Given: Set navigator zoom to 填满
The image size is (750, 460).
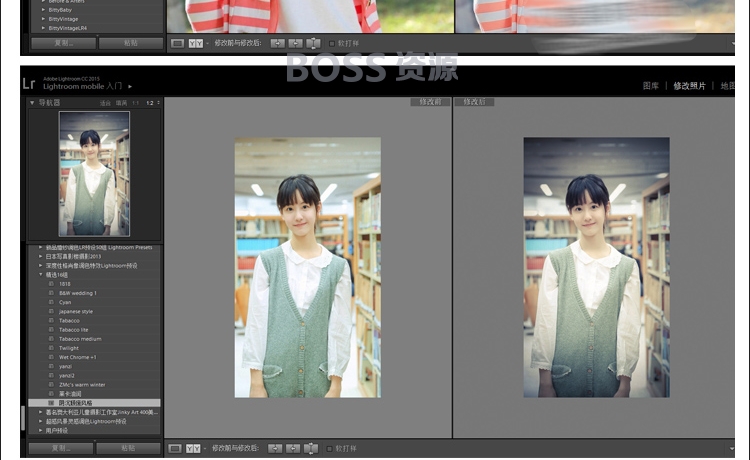Looking at the screenshot, I should (121, 103).
